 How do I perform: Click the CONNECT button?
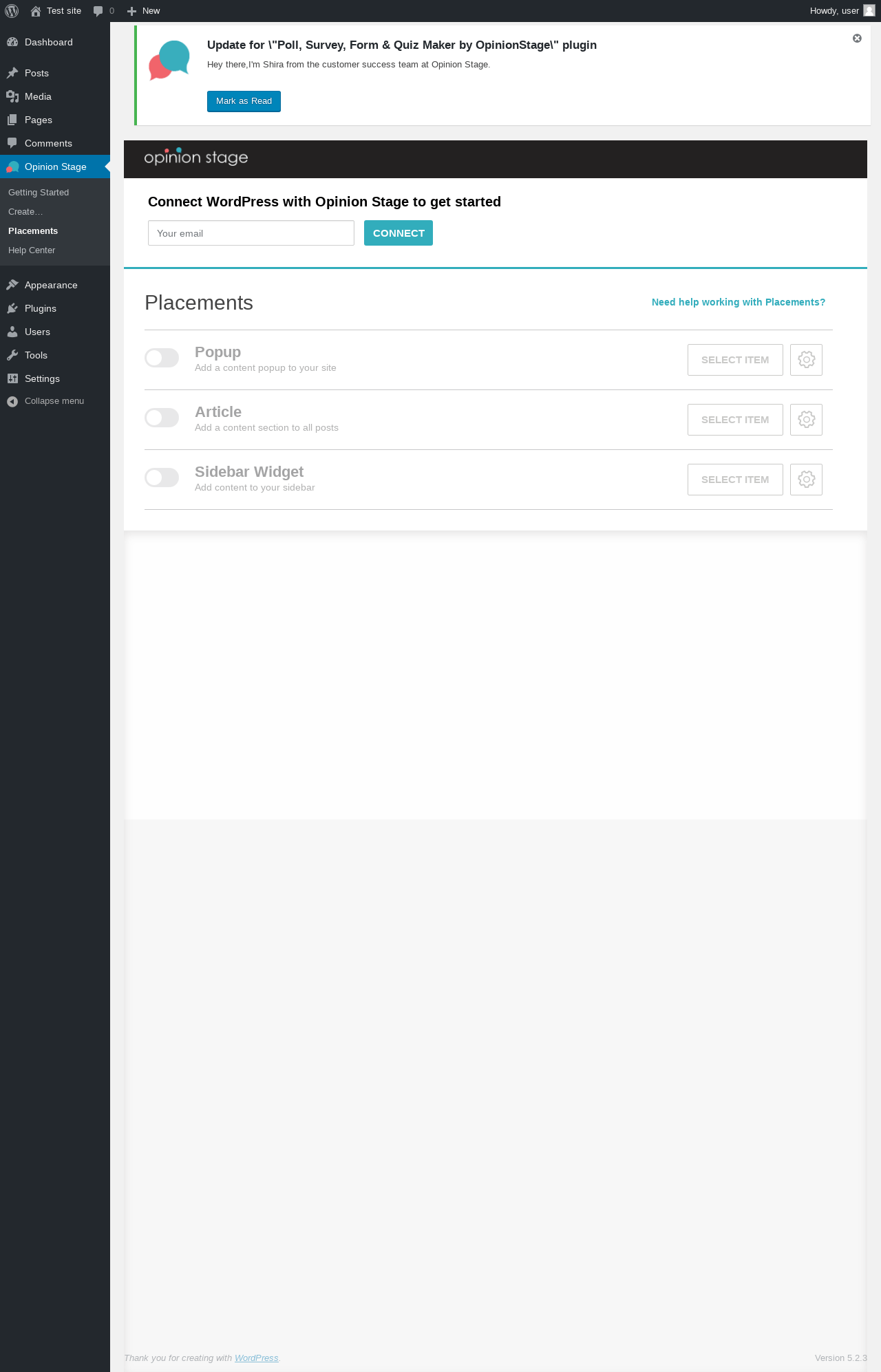[399, 233]
